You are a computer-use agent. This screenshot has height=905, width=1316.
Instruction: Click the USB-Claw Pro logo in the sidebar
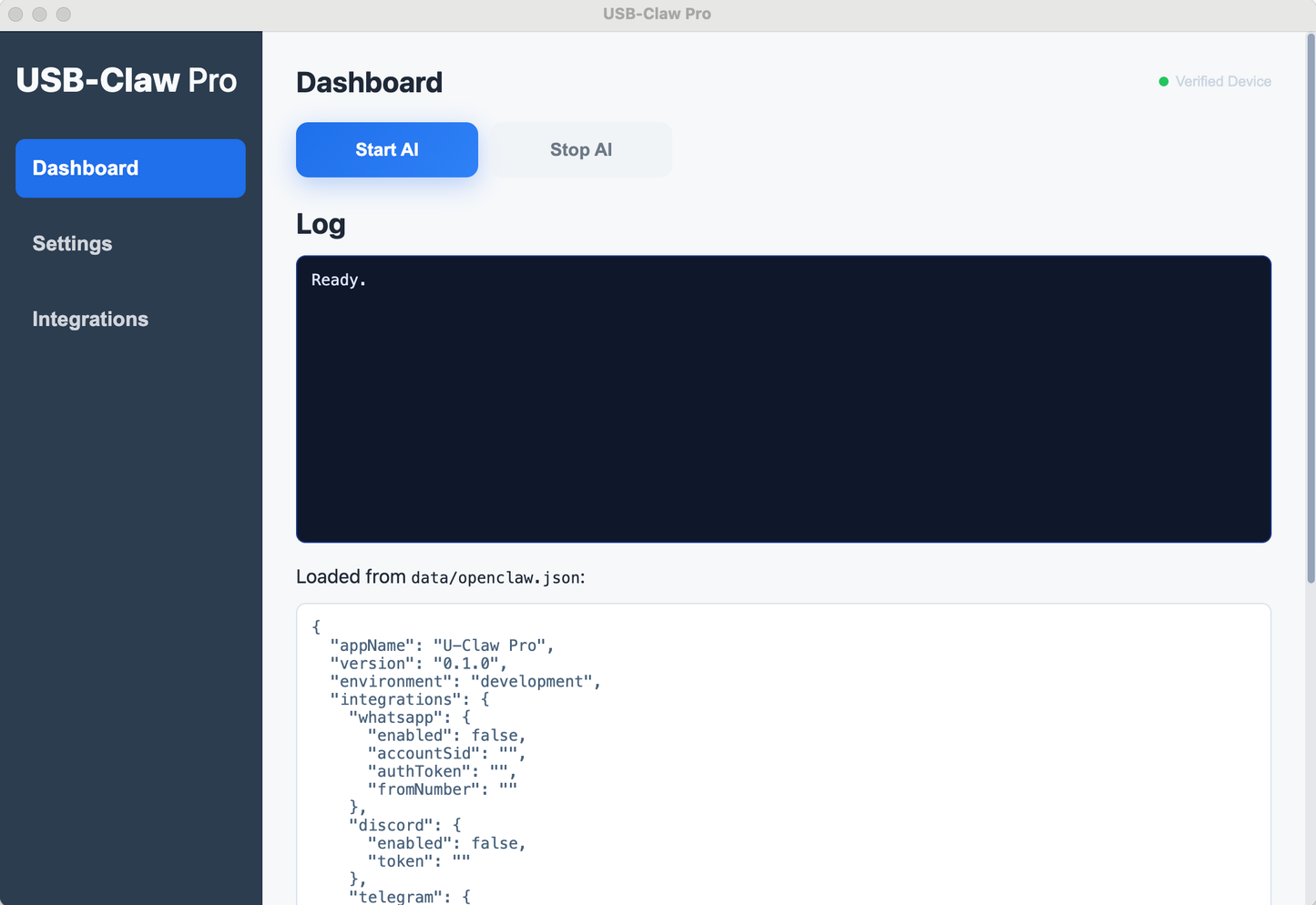point(127,80)
